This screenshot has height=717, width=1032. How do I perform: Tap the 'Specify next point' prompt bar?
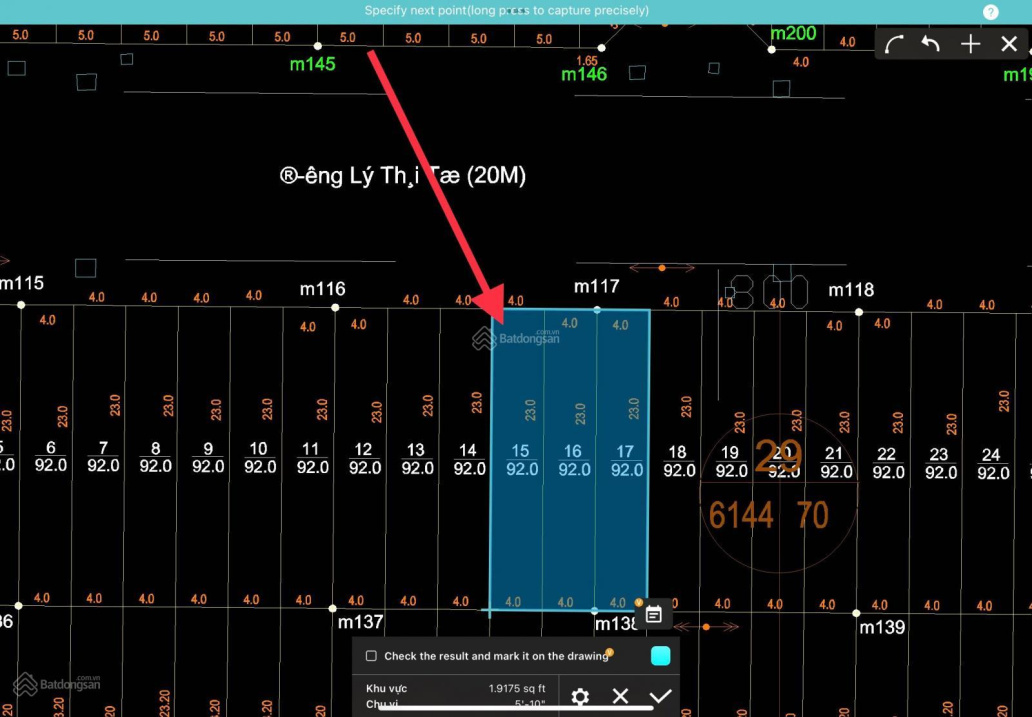point(506,11)
